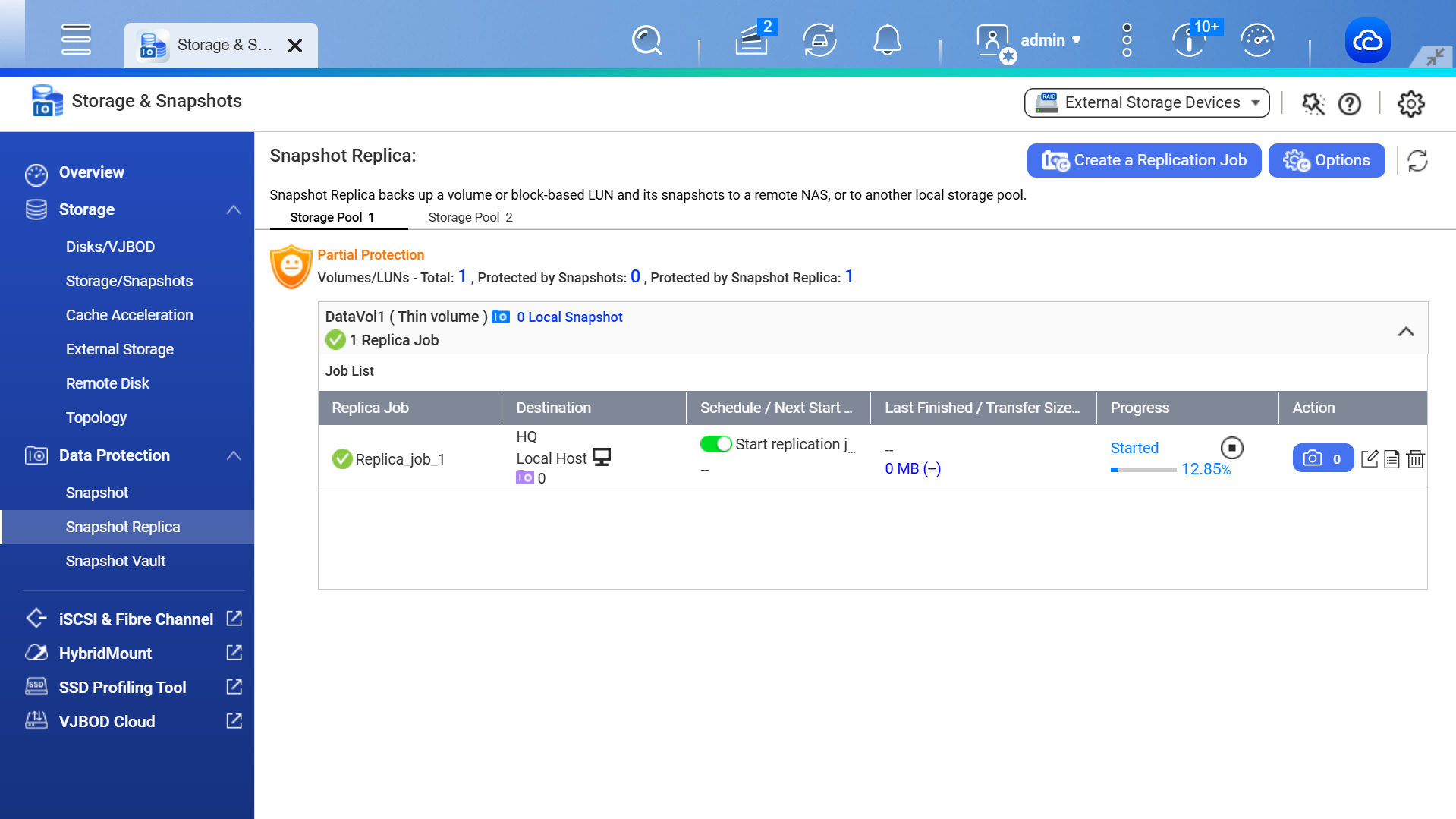Image resolution: width=1456 pixels, height=819 pixels.
Task: Click the Partial Protection shield icon
Action: pyautogui.click(x=291, y=266)
